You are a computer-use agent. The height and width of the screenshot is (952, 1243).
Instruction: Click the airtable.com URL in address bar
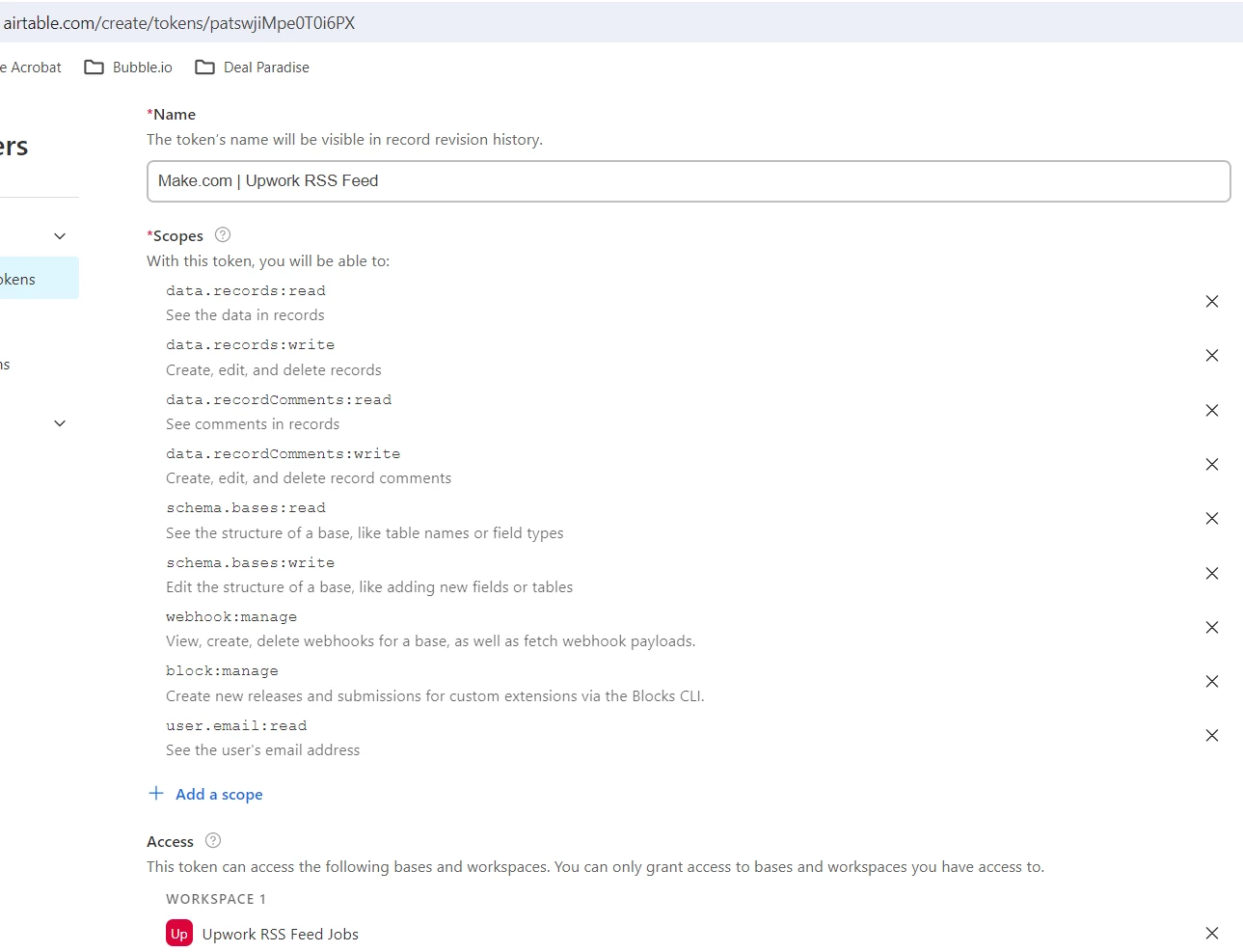[179, 23]
